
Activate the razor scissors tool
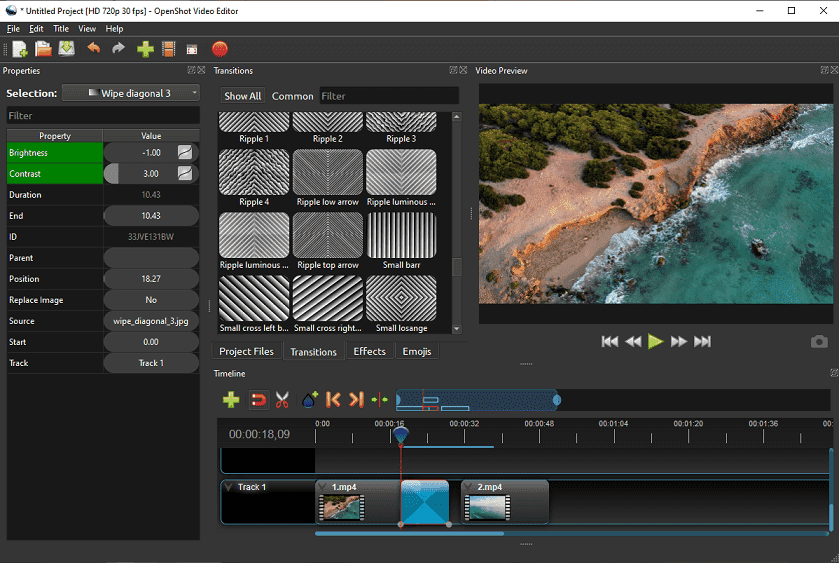[283, 400]
